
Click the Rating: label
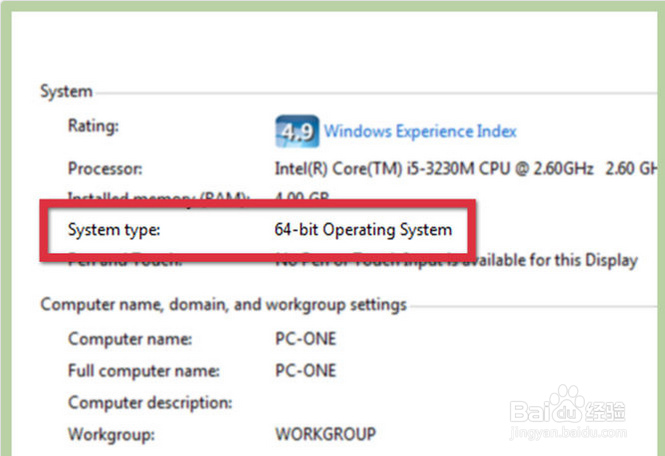click(x=93, y=126)
